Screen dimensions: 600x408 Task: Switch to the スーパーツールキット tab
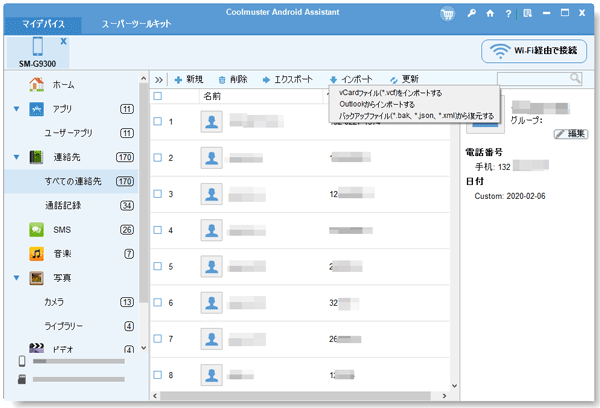(x=136, y=24)
